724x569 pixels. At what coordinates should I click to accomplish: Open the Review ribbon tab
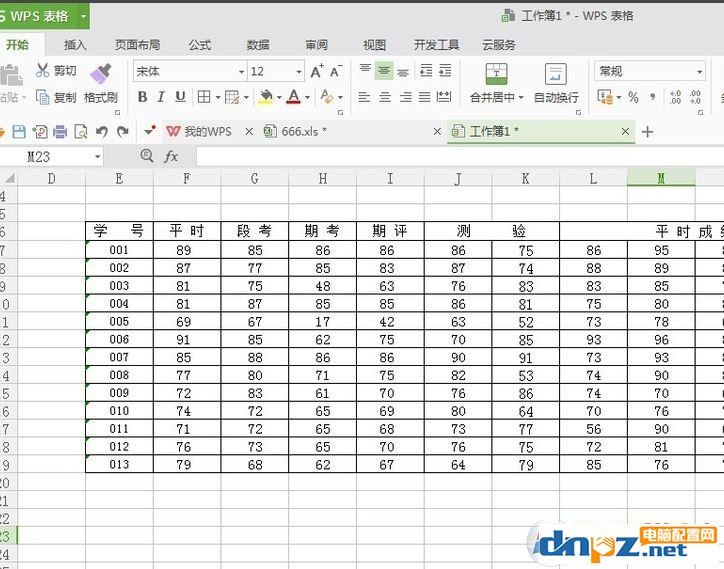coord(316,45)
